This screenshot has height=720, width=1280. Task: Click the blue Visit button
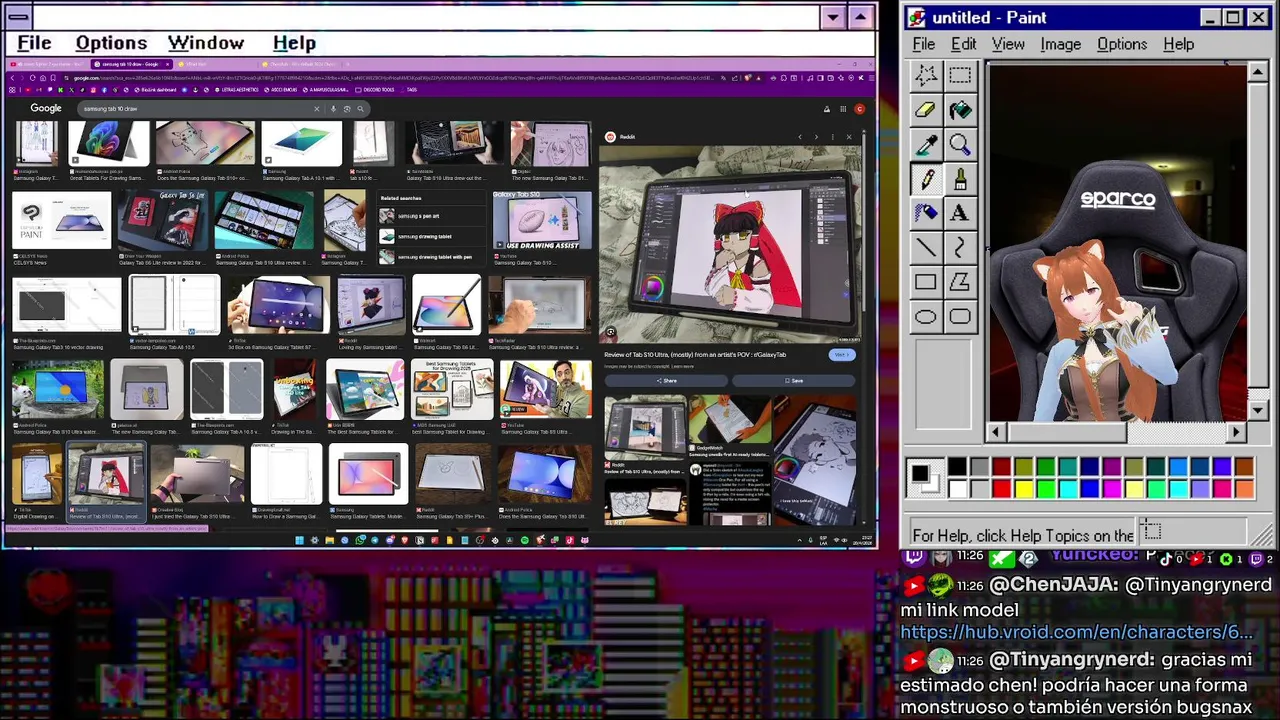click(x=842, y=355)
